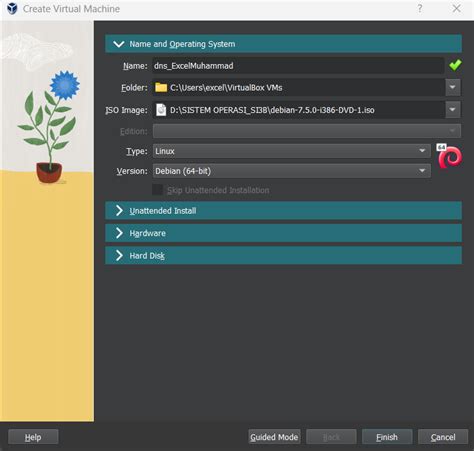Click the Name field containing dns_ExcelMuhammad
The image size is (474, 451).
pos(298,66)
